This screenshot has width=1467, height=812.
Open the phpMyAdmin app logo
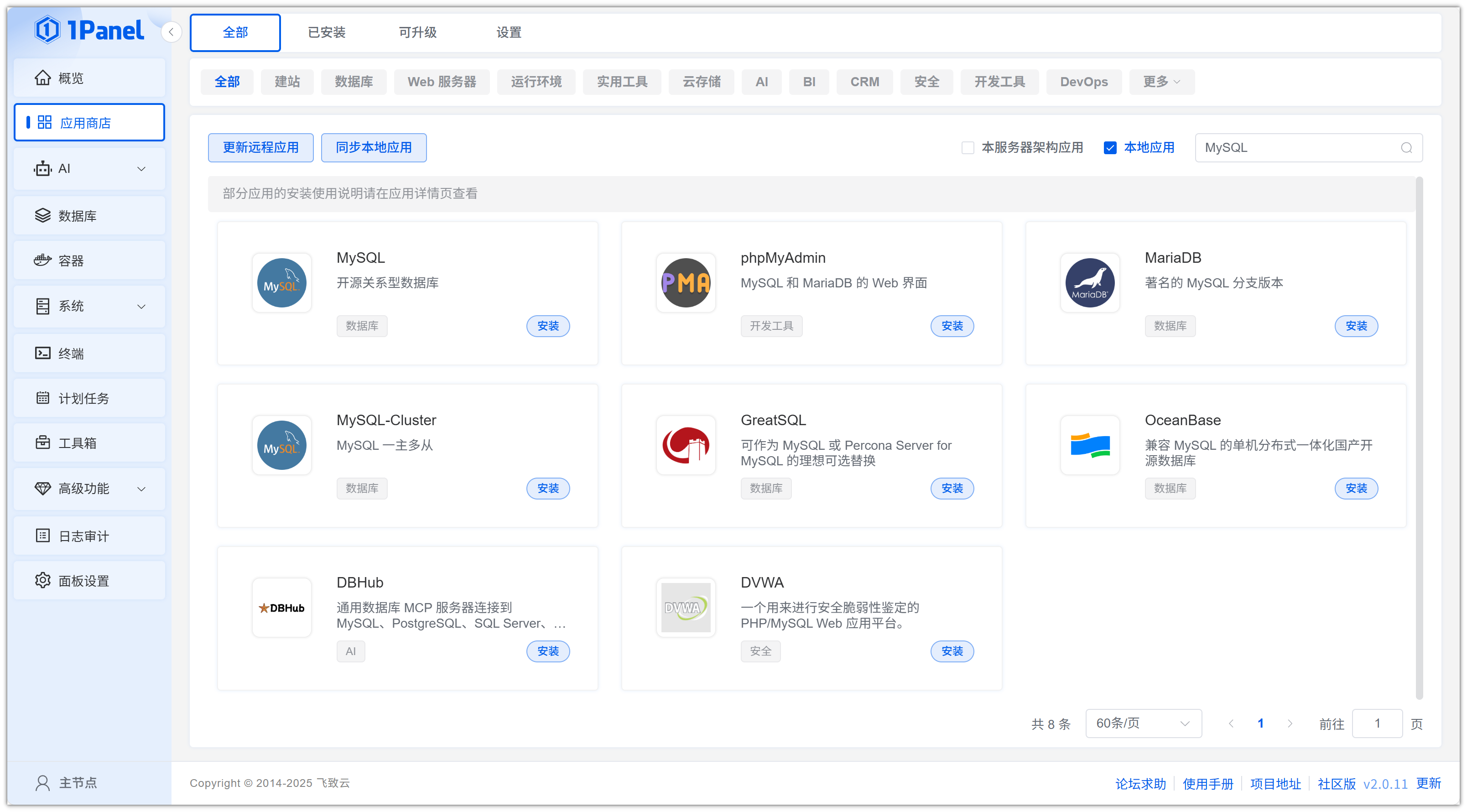(686, 283)
